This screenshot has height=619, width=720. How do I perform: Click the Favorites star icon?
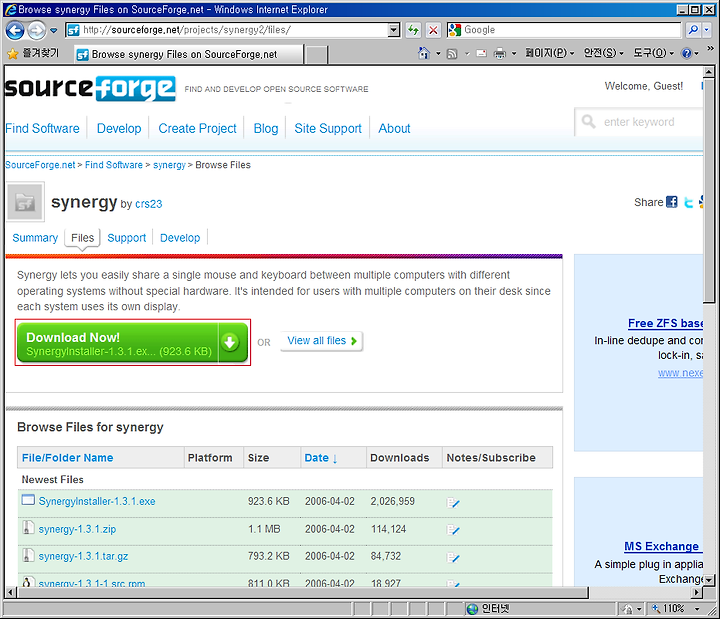coord(12,54)
